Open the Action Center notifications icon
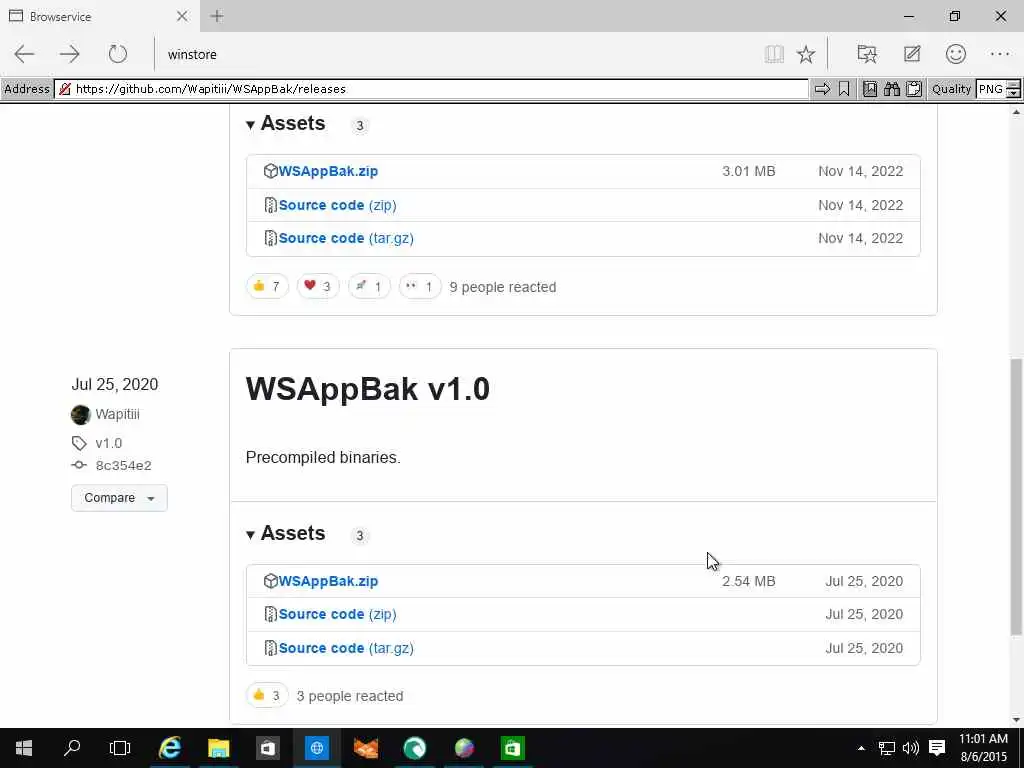The height and width of the screenshot is (768, 1024). point(937,748)
